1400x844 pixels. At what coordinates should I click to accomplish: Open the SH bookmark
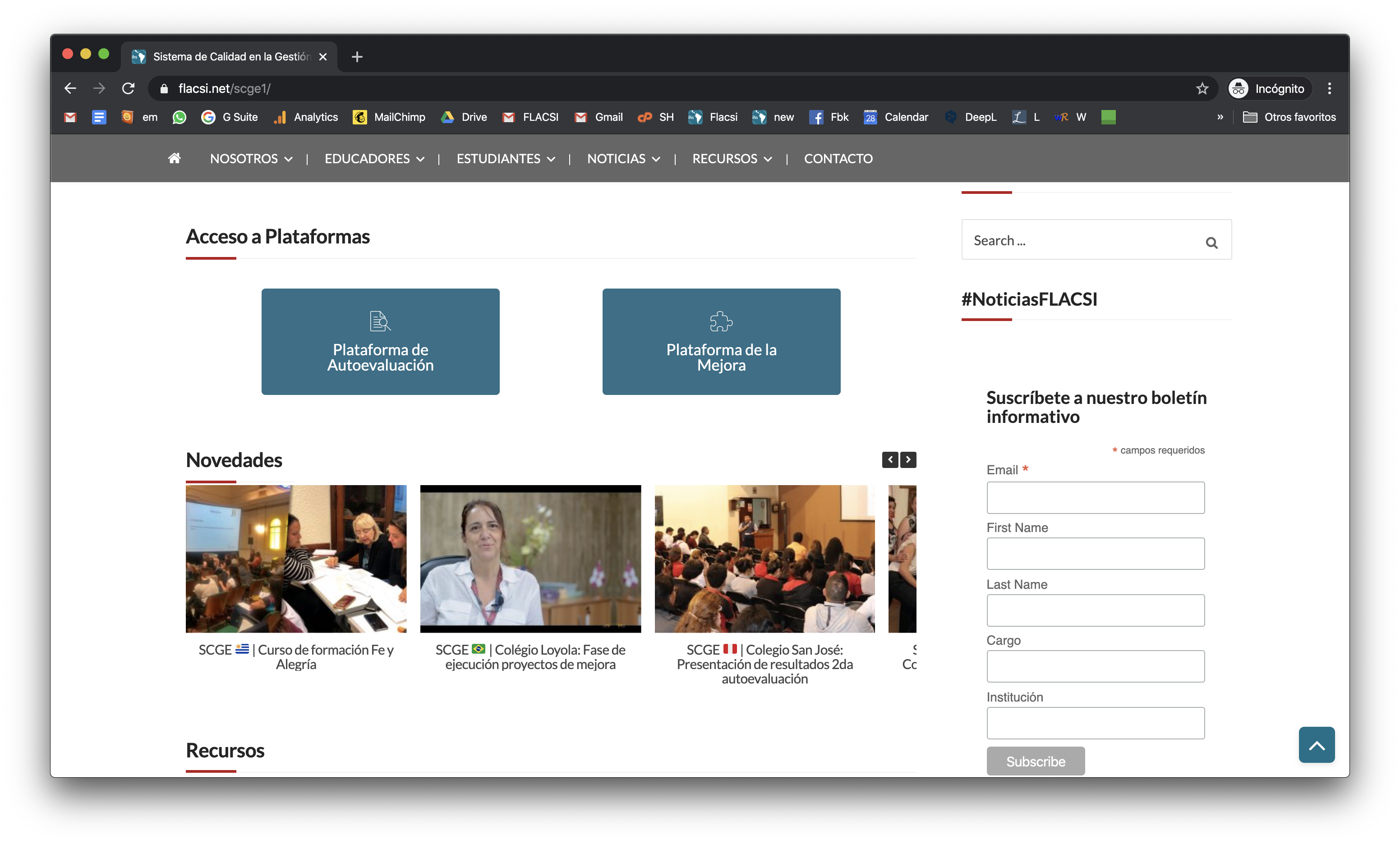(x=656, y=117)
